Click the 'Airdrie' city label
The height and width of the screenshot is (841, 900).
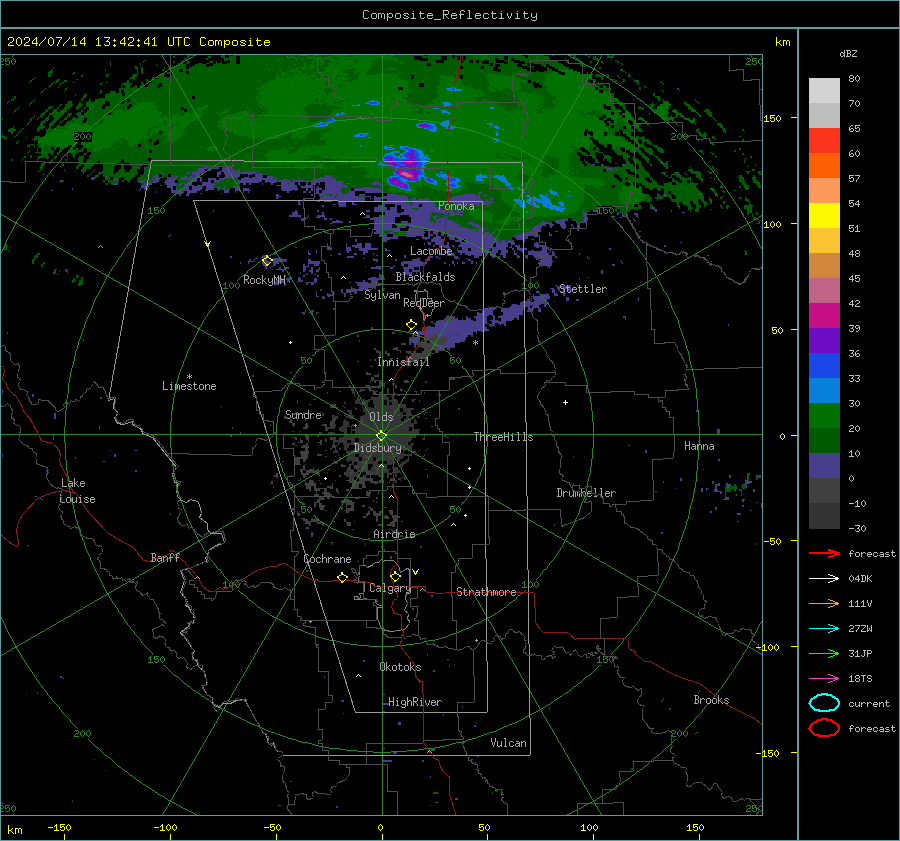[394, 534]
